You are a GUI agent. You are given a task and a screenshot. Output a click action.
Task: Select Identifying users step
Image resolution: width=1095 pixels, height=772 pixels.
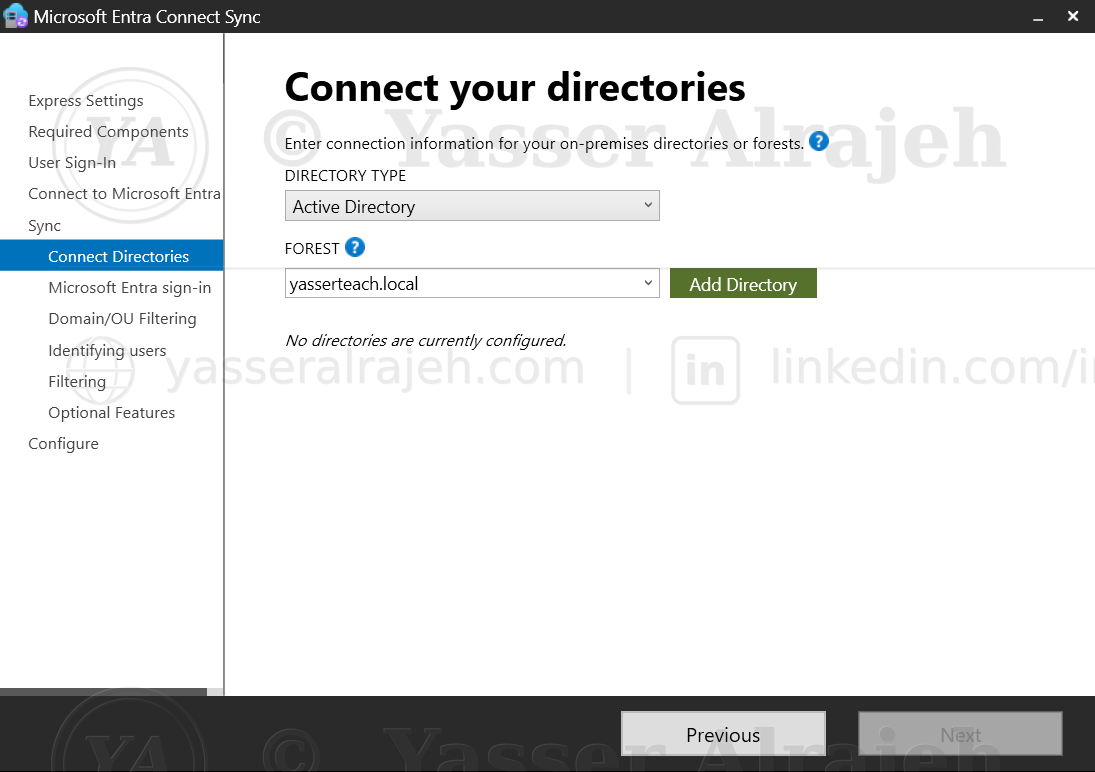(x=107, y=350)
